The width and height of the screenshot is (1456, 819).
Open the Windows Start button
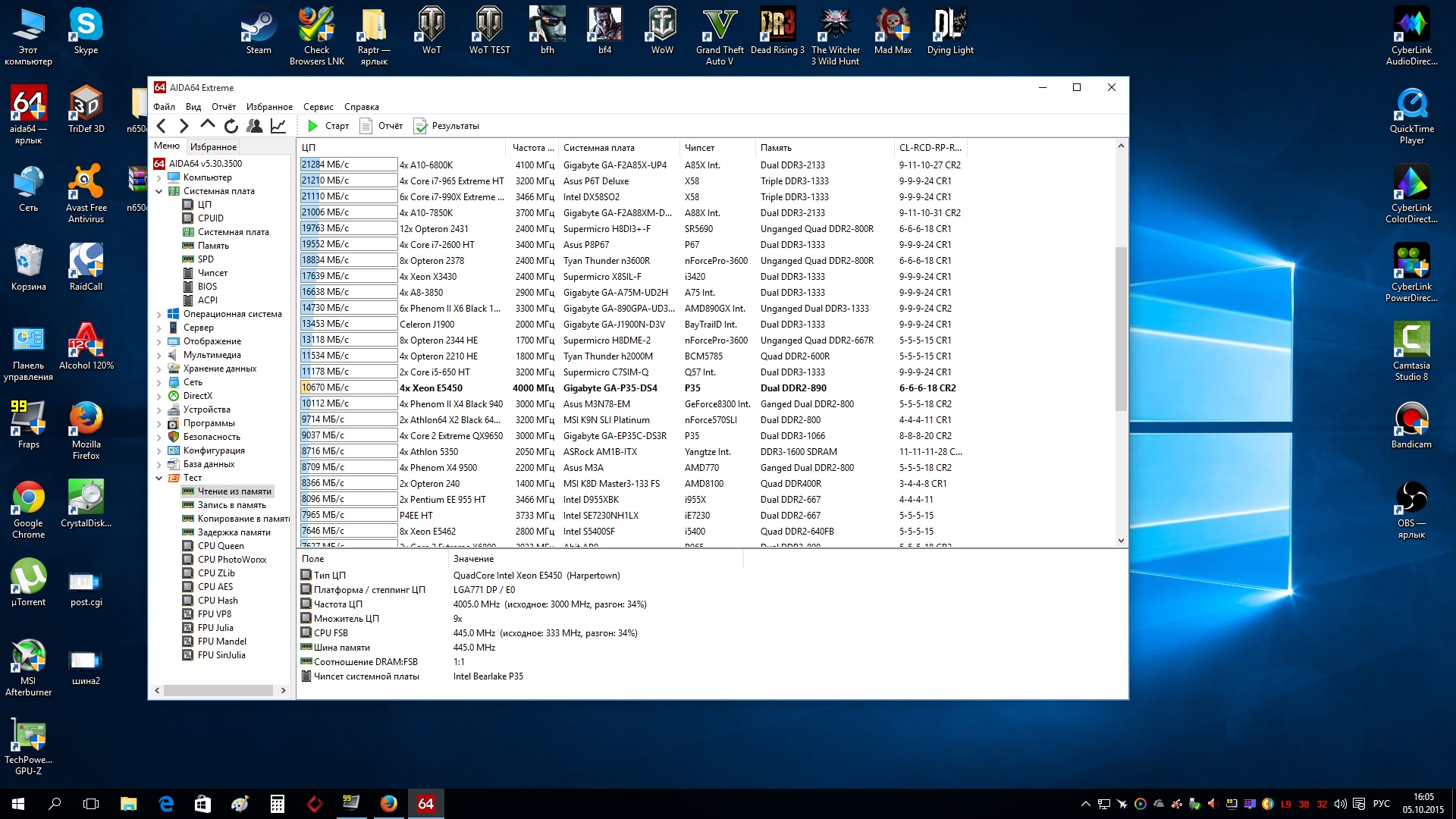18,804
